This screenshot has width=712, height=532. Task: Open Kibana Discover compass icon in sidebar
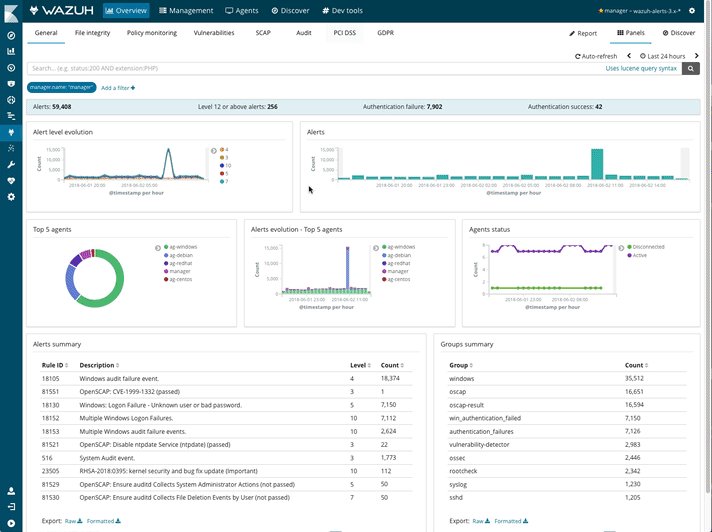point(11,35)
